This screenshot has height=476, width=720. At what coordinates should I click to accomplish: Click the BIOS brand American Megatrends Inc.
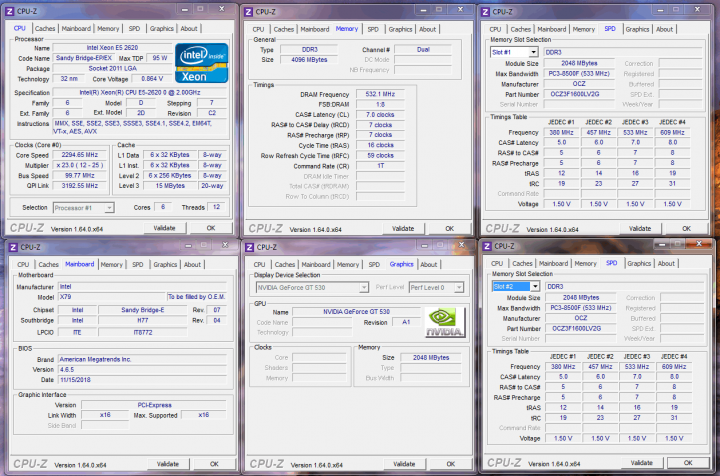142,359
